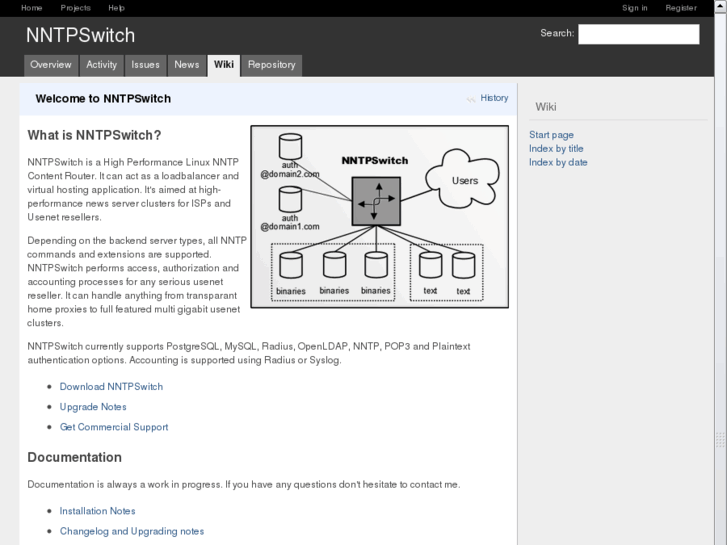
Task: Open Upgrade Notes link
Action: [93, 407]
